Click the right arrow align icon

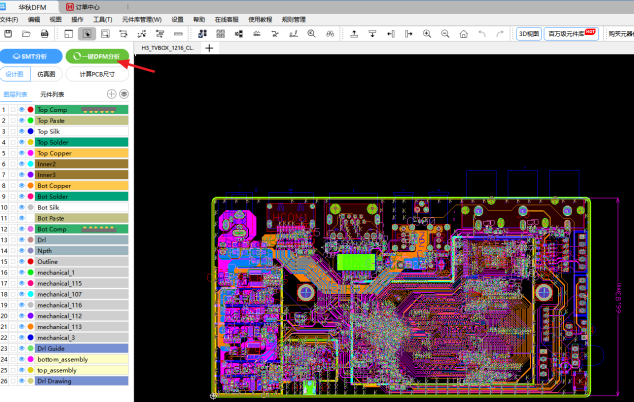[x=409, y=34]
